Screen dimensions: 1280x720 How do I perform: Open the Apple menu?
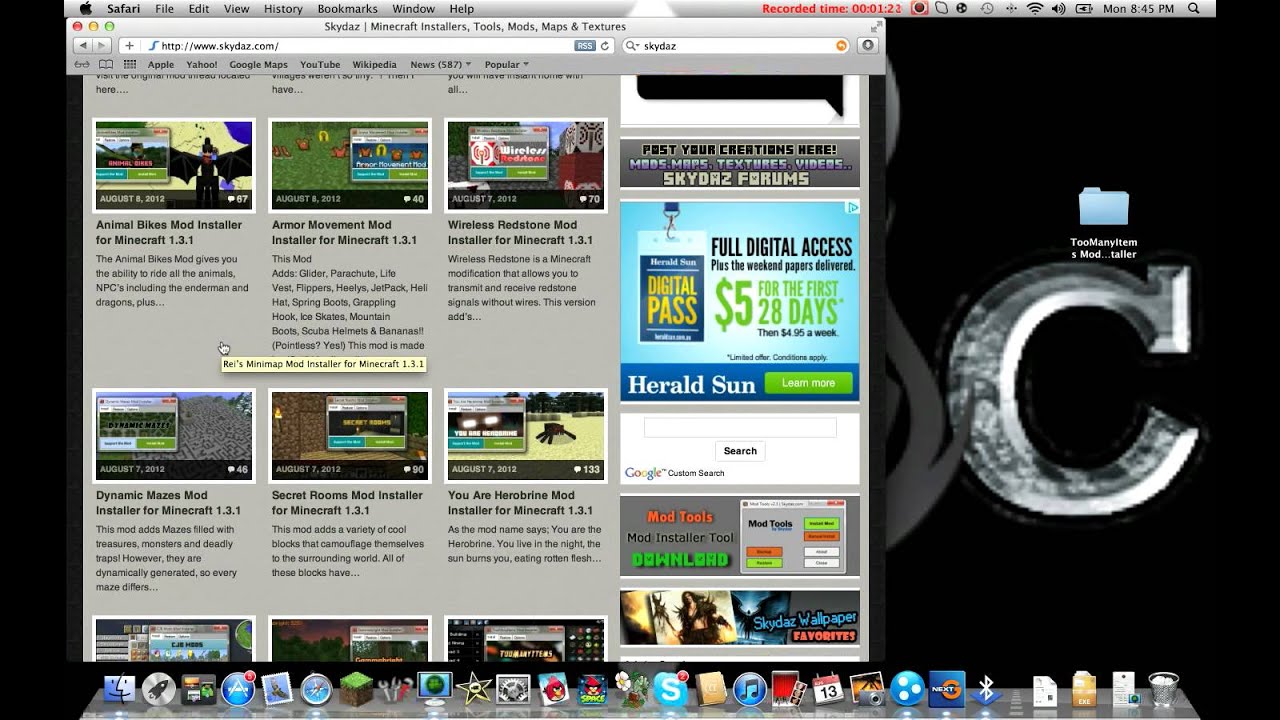pos(86,8)
